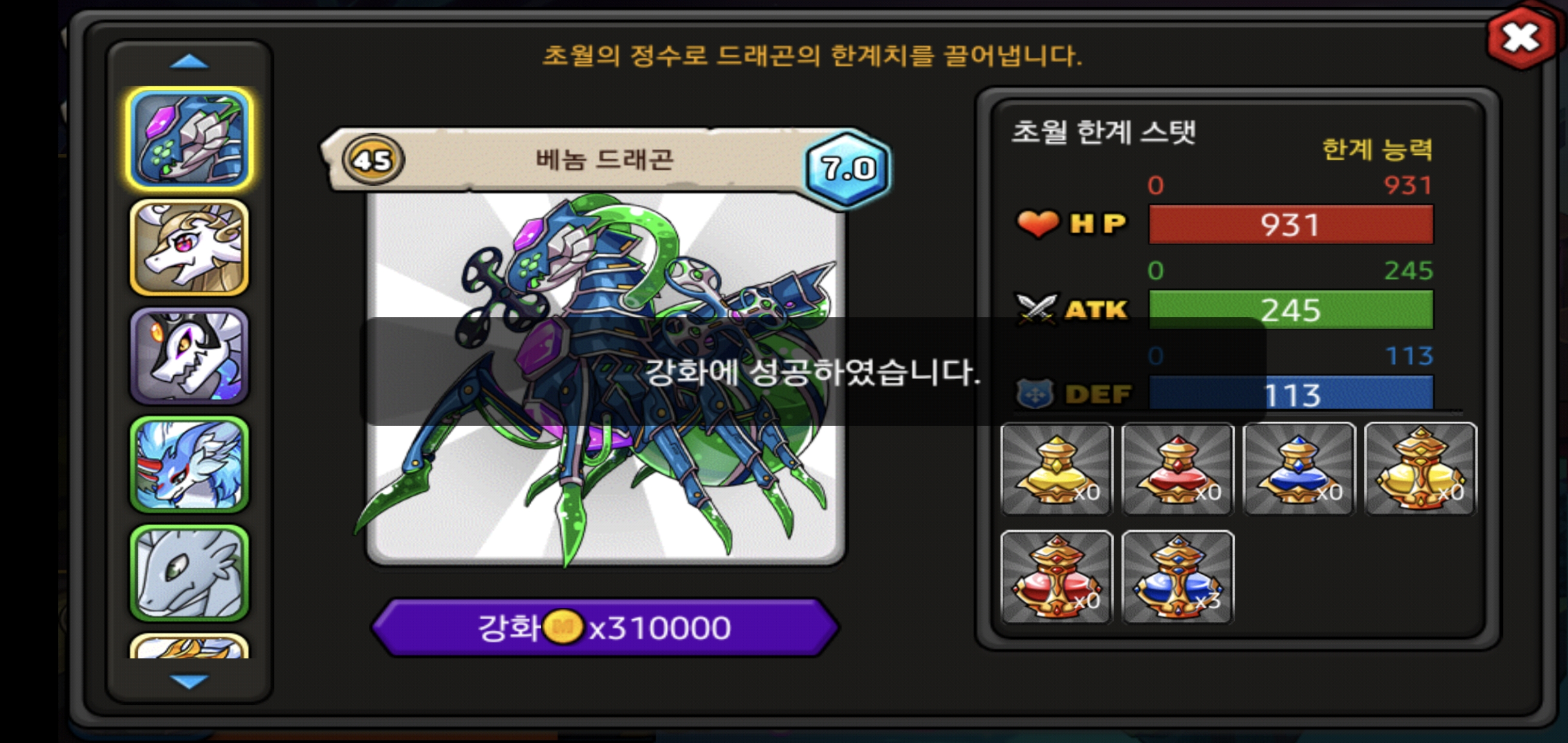Screen dimensions: 1568x743
Task: Select the blue furry dragon portrait
Action: [x=189, y=465]
